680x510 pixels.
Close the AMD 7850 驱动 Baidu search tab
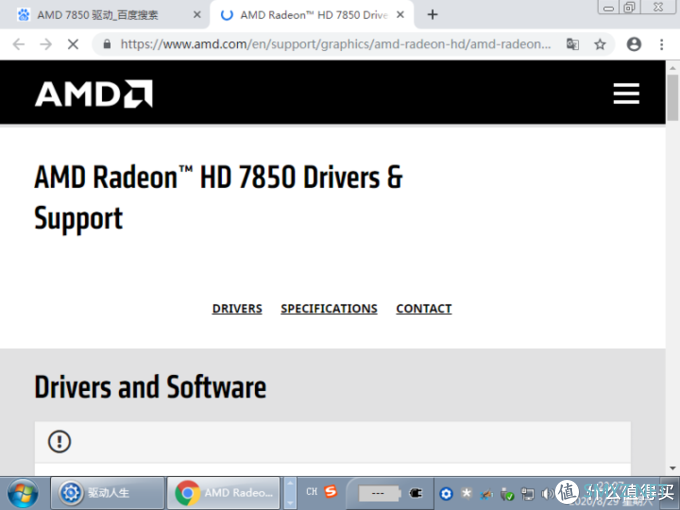(x=197, y=15)
